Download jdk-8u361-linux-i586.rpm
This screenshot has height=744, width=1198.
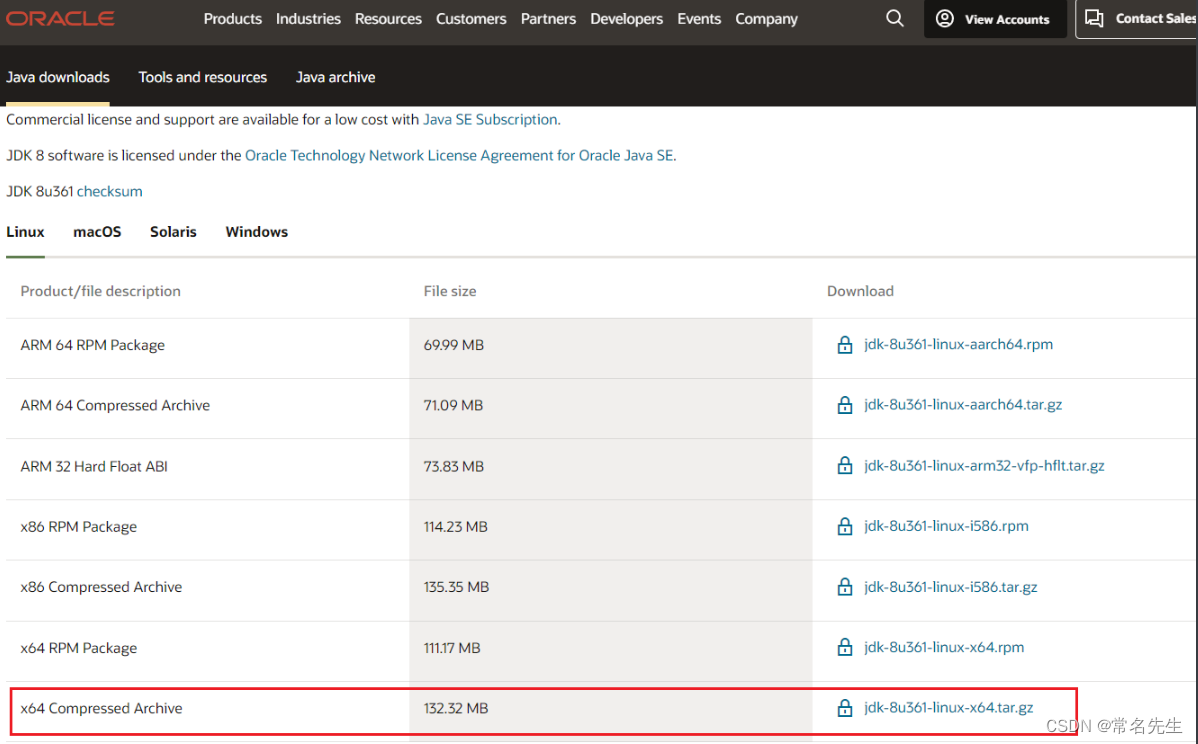946,526
